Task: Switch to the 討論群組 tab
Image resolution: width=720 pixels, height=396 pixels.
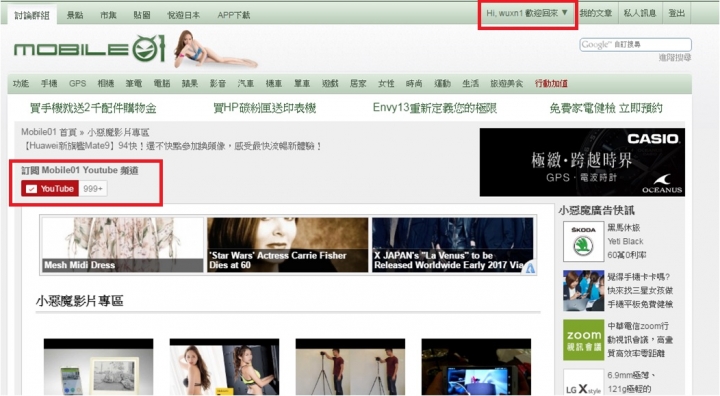Action: point(32,15)
